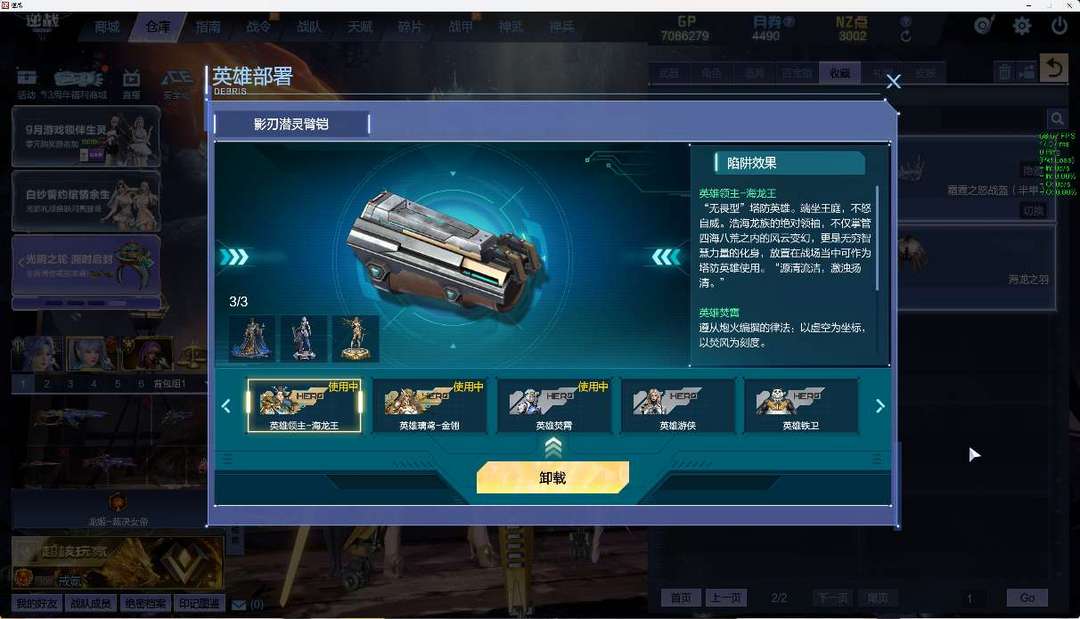This screenshot has height=619, width=1080.
Task: Expand the upward chevron above 卸载
Action: point(553,448)
